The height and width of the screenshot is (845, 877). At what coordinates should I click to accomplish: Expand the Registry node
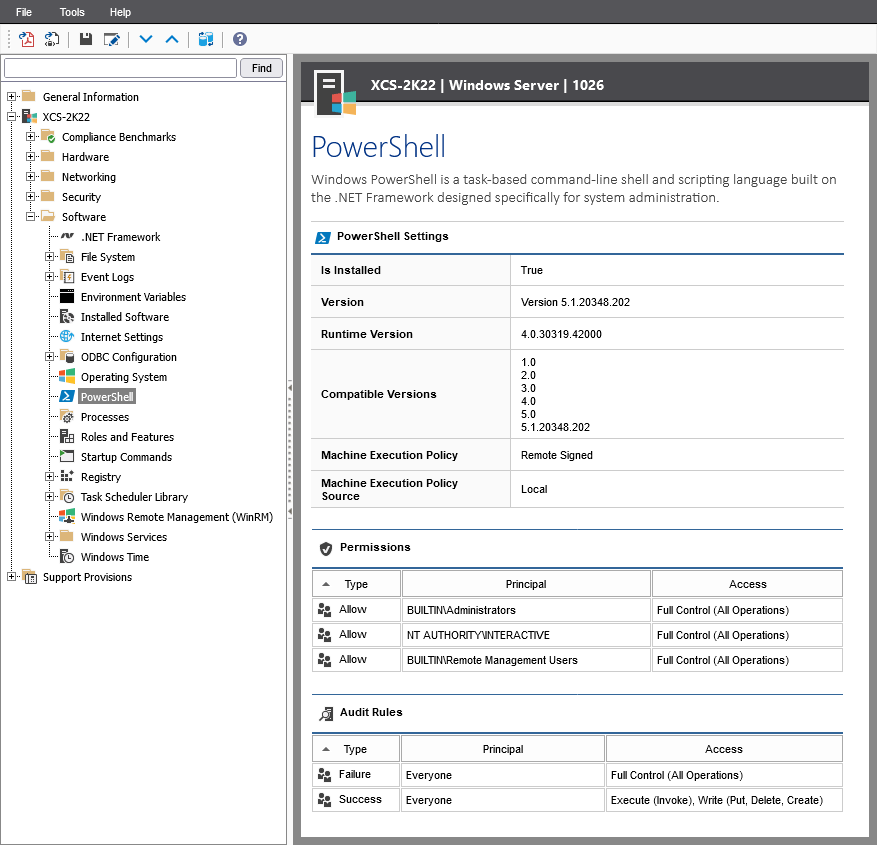49,476
